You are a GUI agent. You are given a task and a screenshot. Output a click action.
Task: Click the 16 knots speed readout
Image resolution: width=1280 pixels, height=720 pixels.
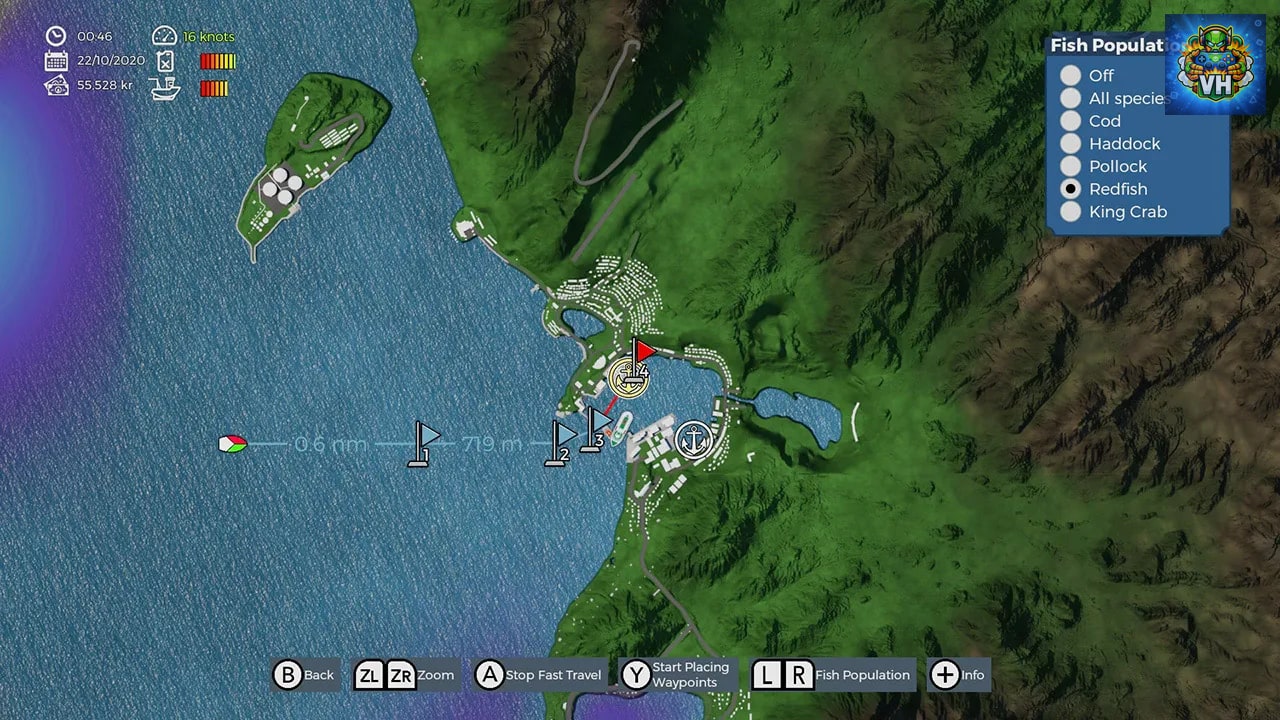(x=209, y=37)
